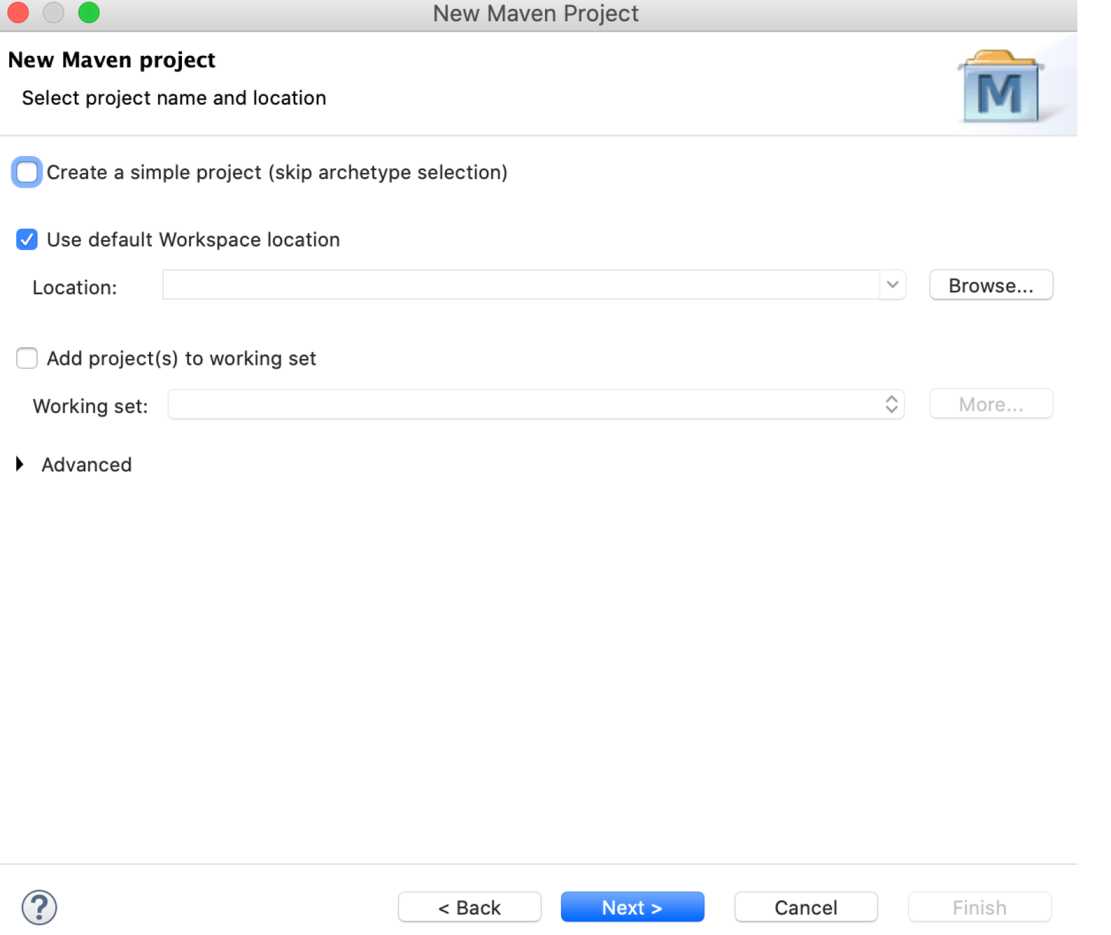
Task: Click the Browse... button
Action: (990, 285)
